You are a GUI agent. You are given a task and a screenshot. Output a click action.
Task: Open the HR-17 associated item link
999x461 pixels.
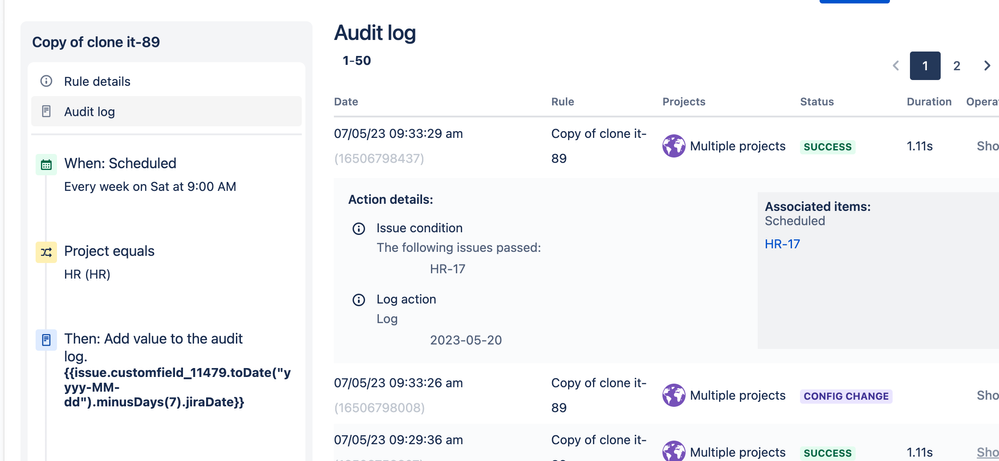coord(782,244)
